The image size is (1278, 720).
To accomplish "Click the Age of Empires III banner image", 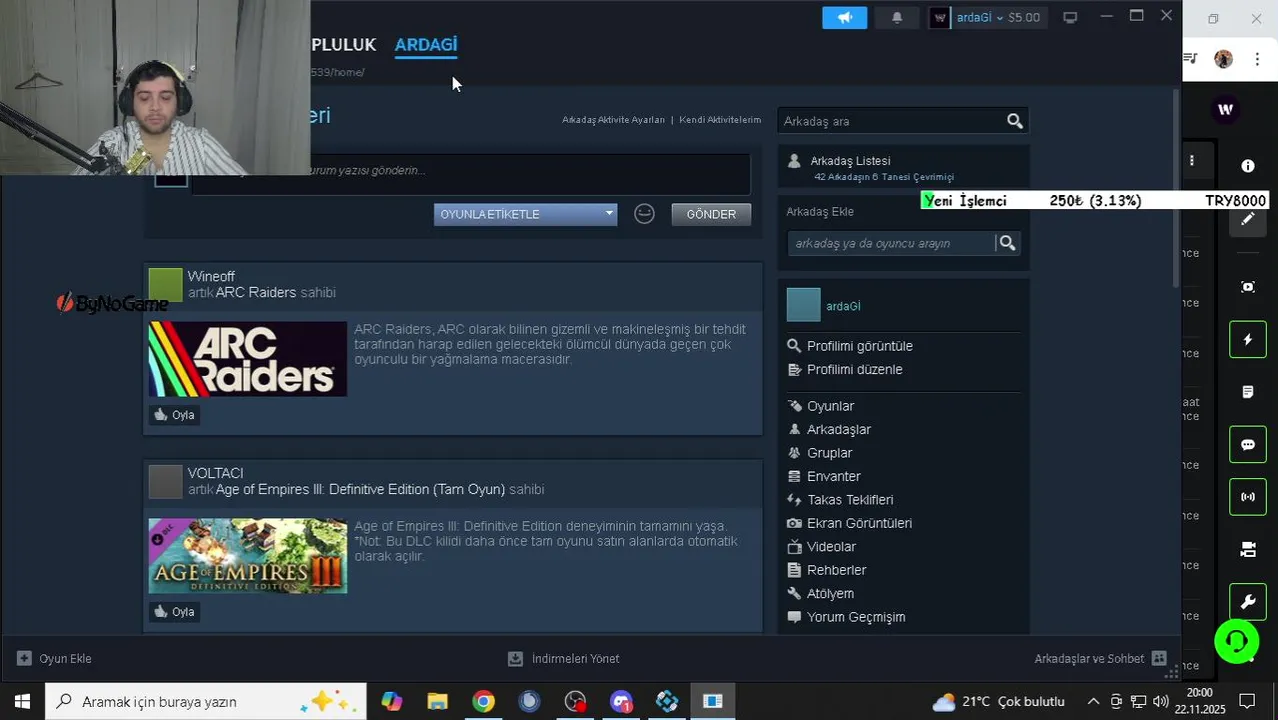I will click(248, 556).
